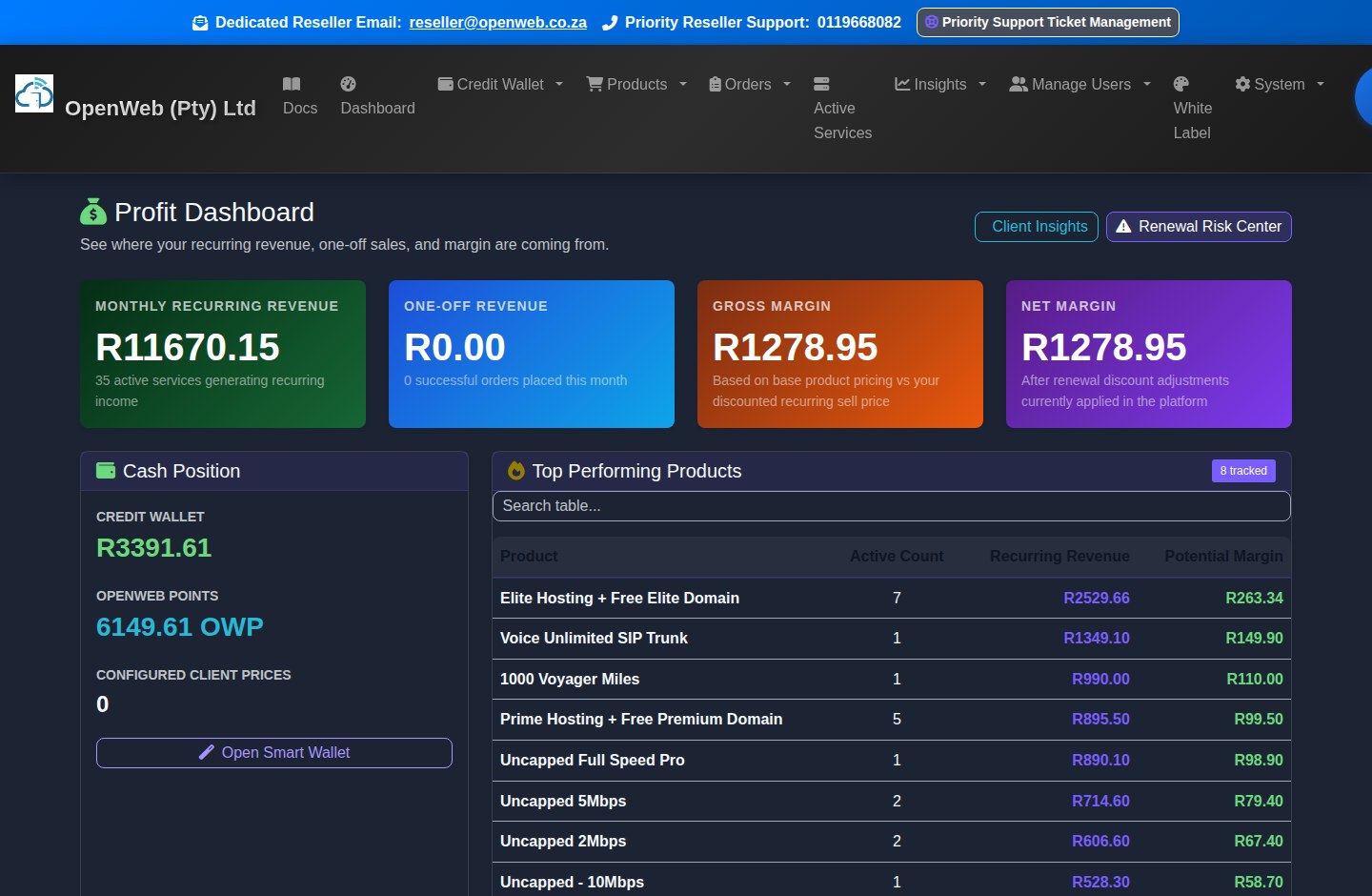The image size is (1372, 896).
Task: Expand the Credit Wallet dropdown arrow
Action: coord(559,84)
